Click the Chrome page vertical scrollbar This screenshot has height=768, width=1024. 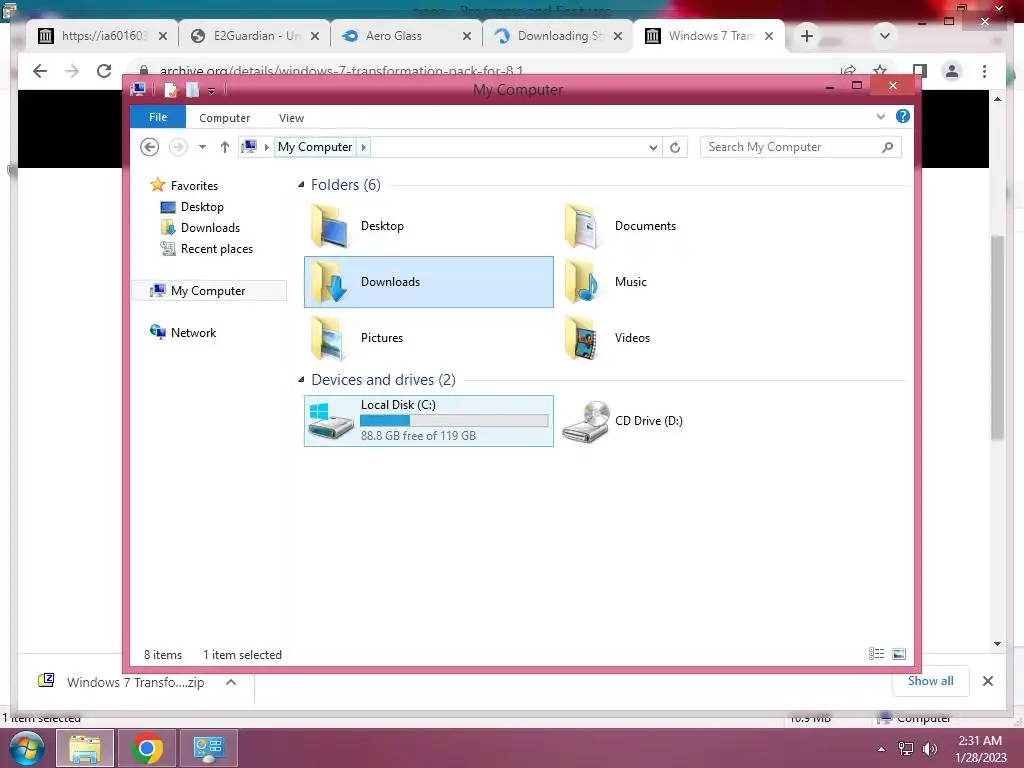pos(997,340)
